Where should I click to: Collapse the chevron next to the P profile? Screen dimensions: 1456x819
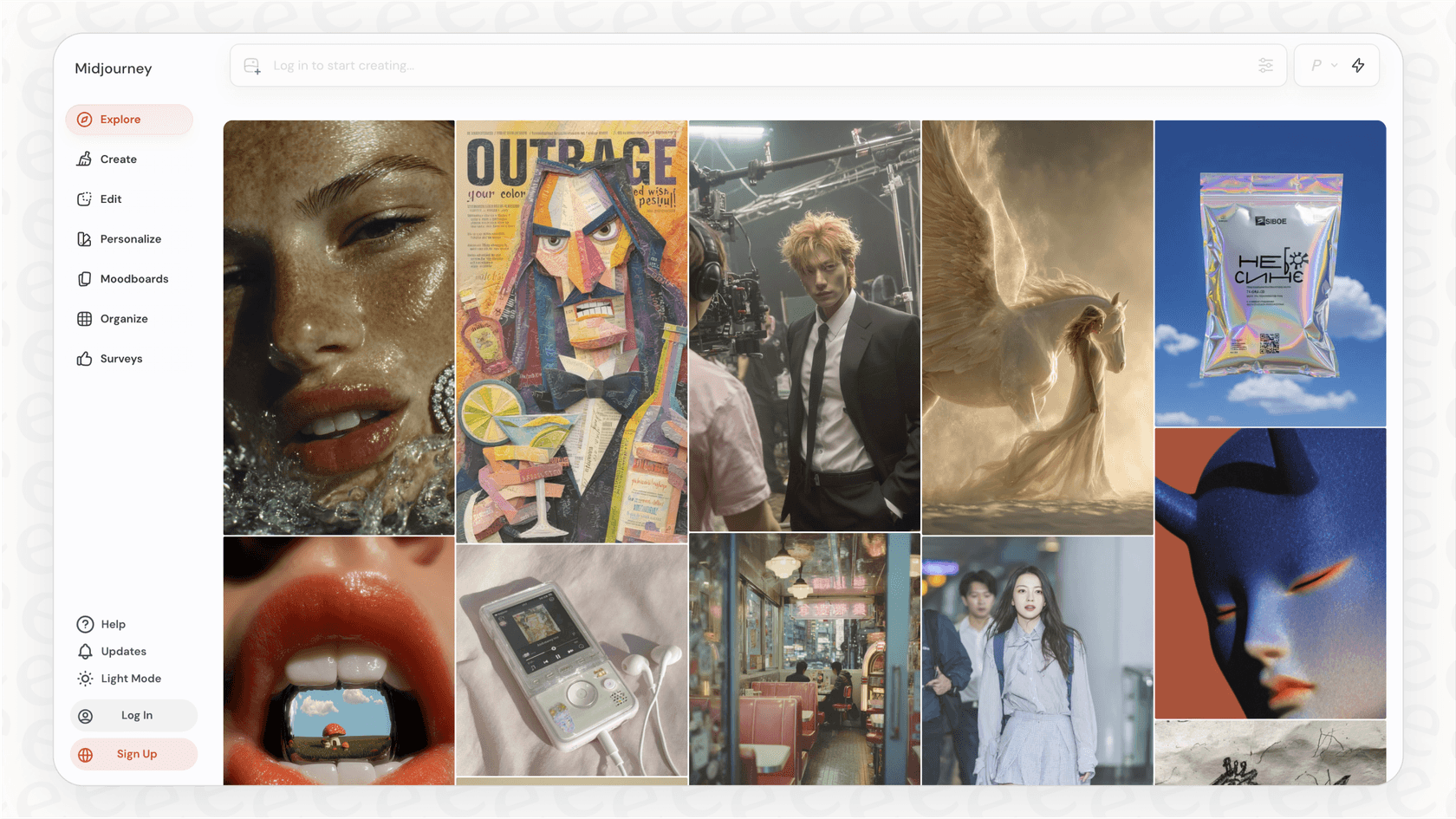1332,65
